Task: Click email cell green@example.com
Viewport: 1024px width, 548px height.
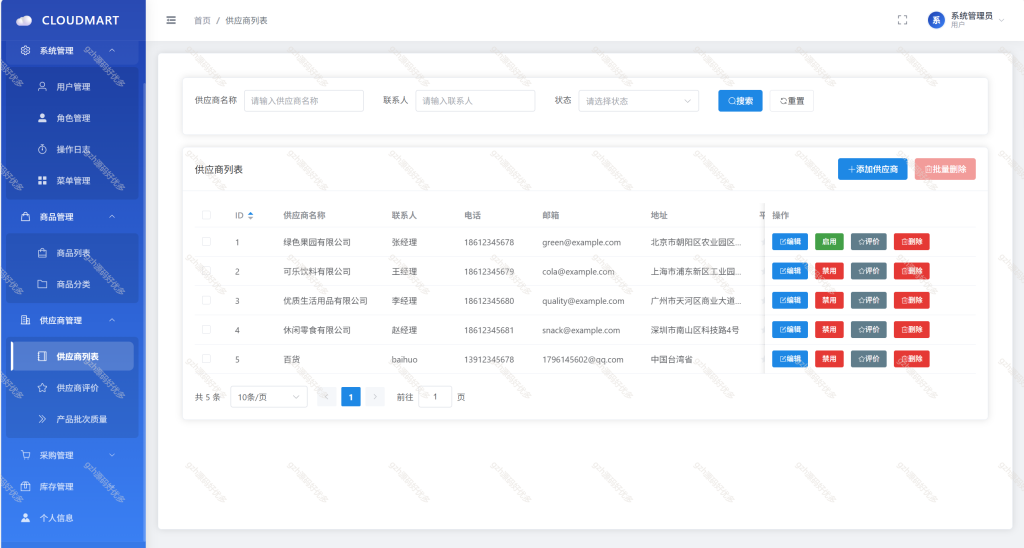Action: 581,242
